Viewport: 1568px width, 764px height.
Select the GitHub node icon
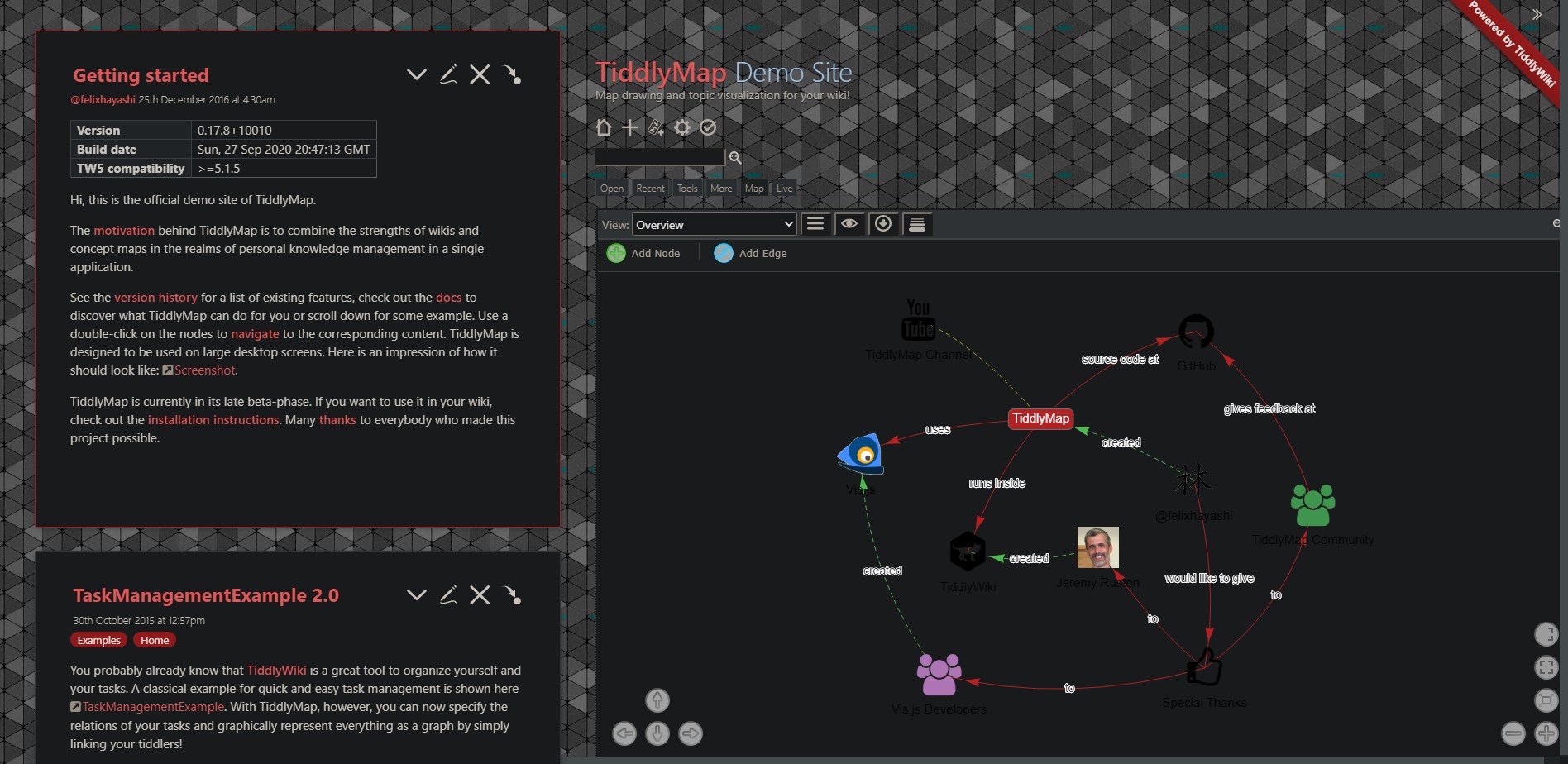click(x=1196, y=332)
